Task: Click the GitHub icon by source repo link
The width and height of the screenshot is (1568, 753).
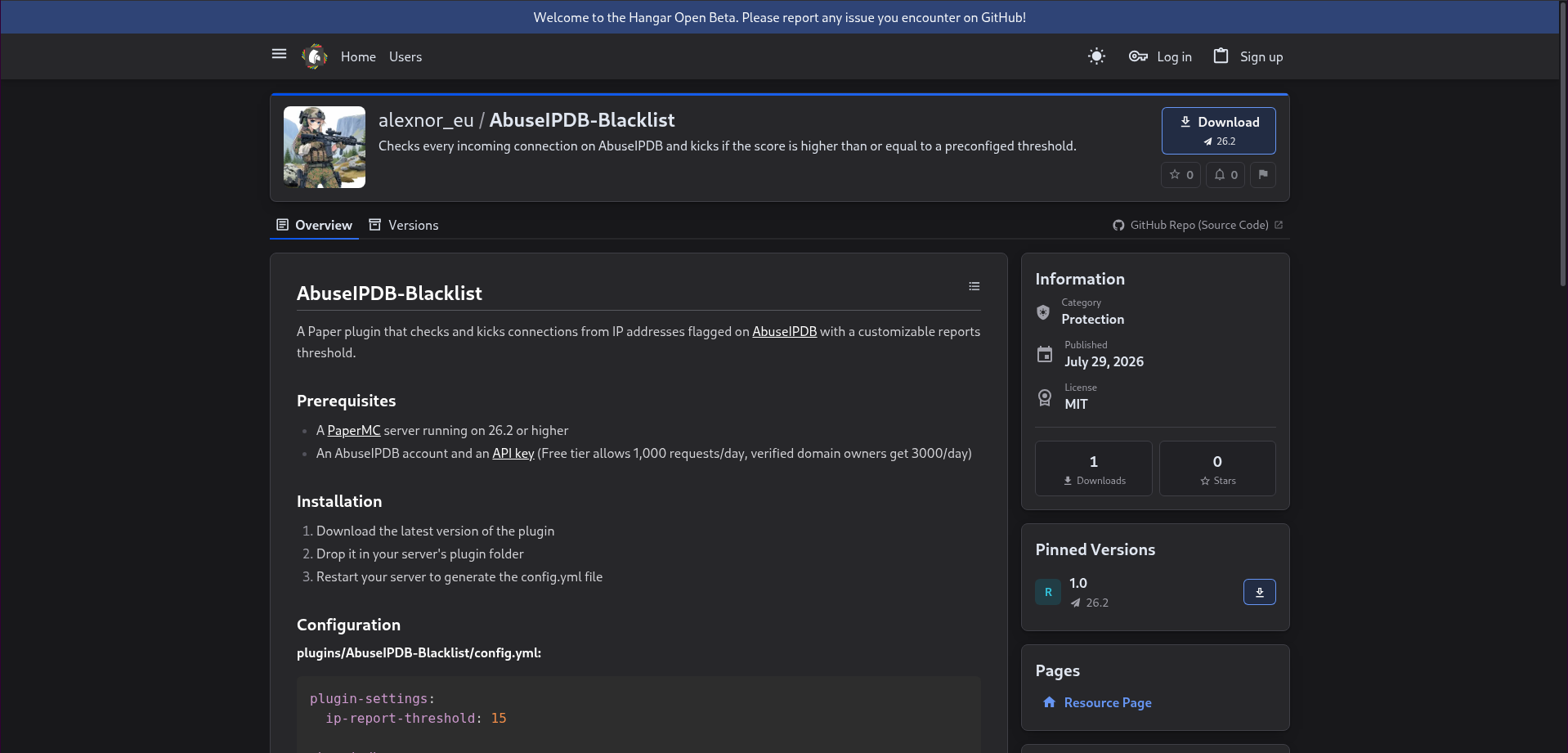Action: pos(1118,226)
